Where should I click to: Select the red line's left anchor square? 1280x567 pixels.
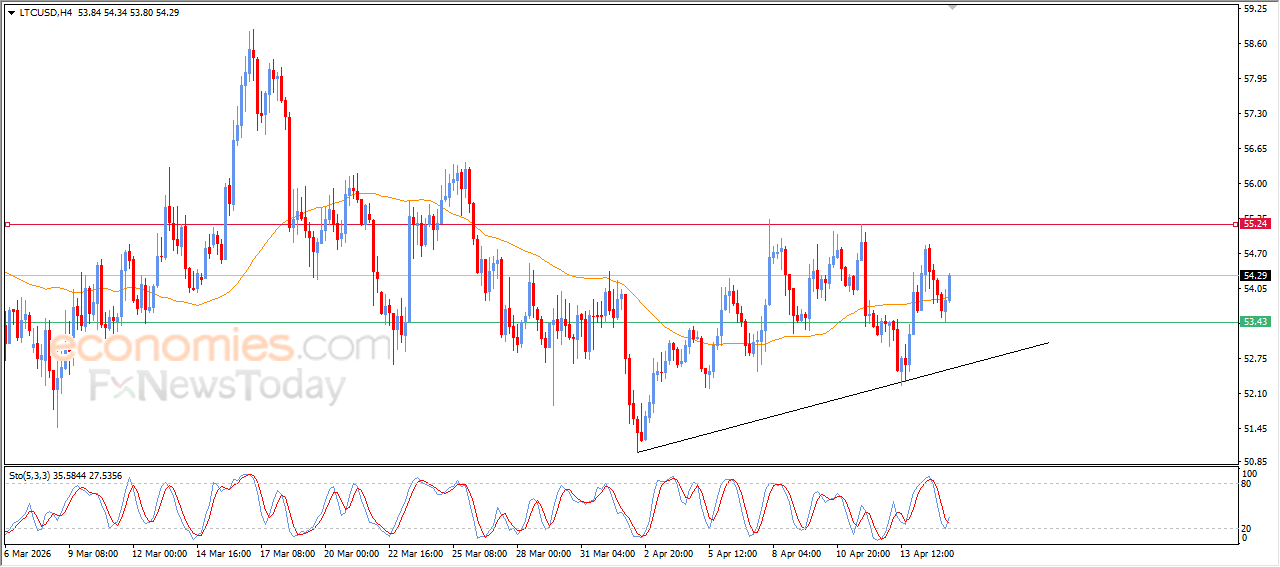tap(7, 224)
